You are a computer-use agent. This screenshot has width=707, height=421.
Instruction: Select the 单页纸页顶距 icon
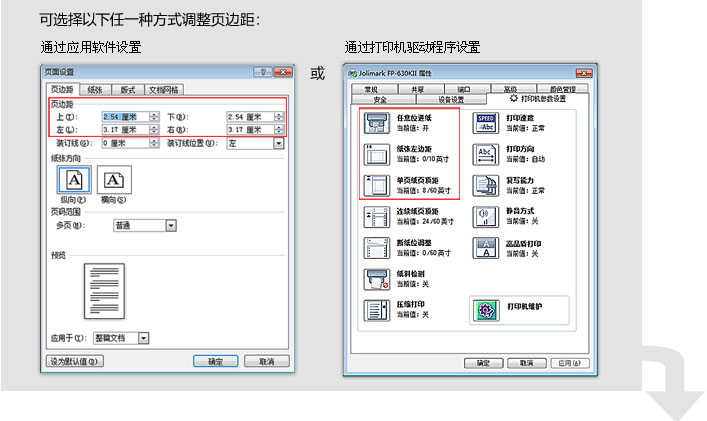coord(376,184)
